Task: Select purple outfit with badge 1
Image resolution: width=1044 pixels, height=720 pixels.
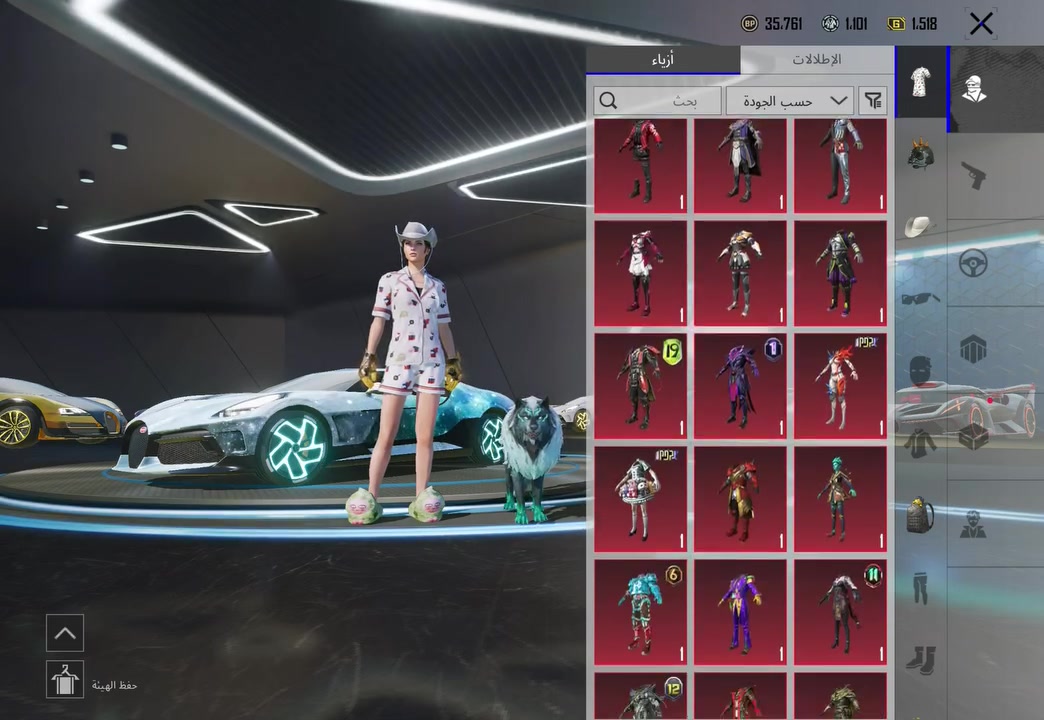Action: point(740,386)
